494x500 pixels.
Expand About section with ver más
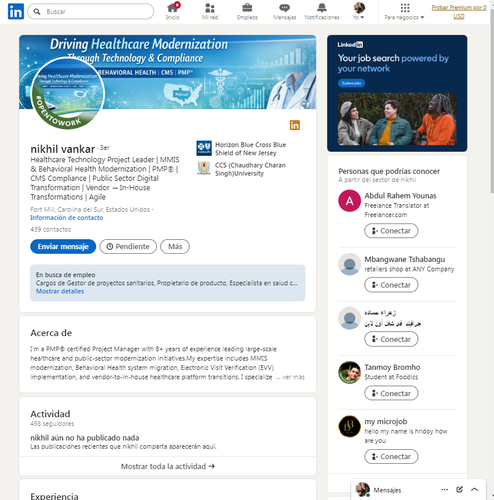point(293,377)
